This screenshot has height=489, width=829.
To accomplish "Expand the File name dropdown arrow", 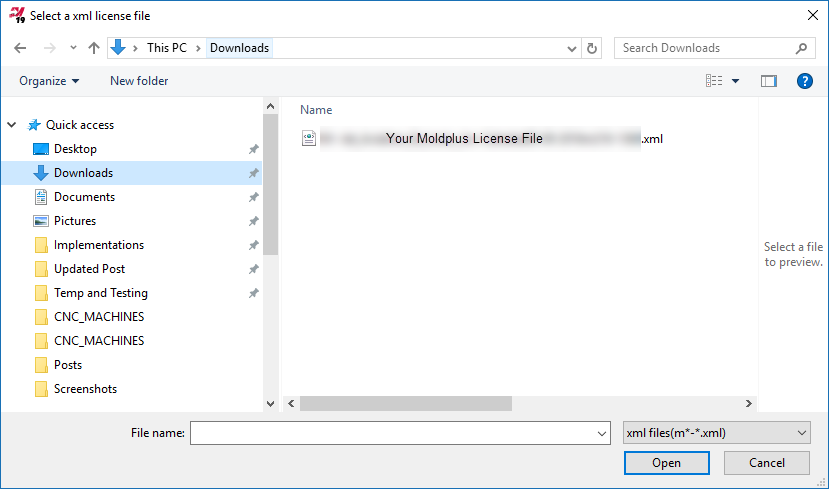I will 602,433.
